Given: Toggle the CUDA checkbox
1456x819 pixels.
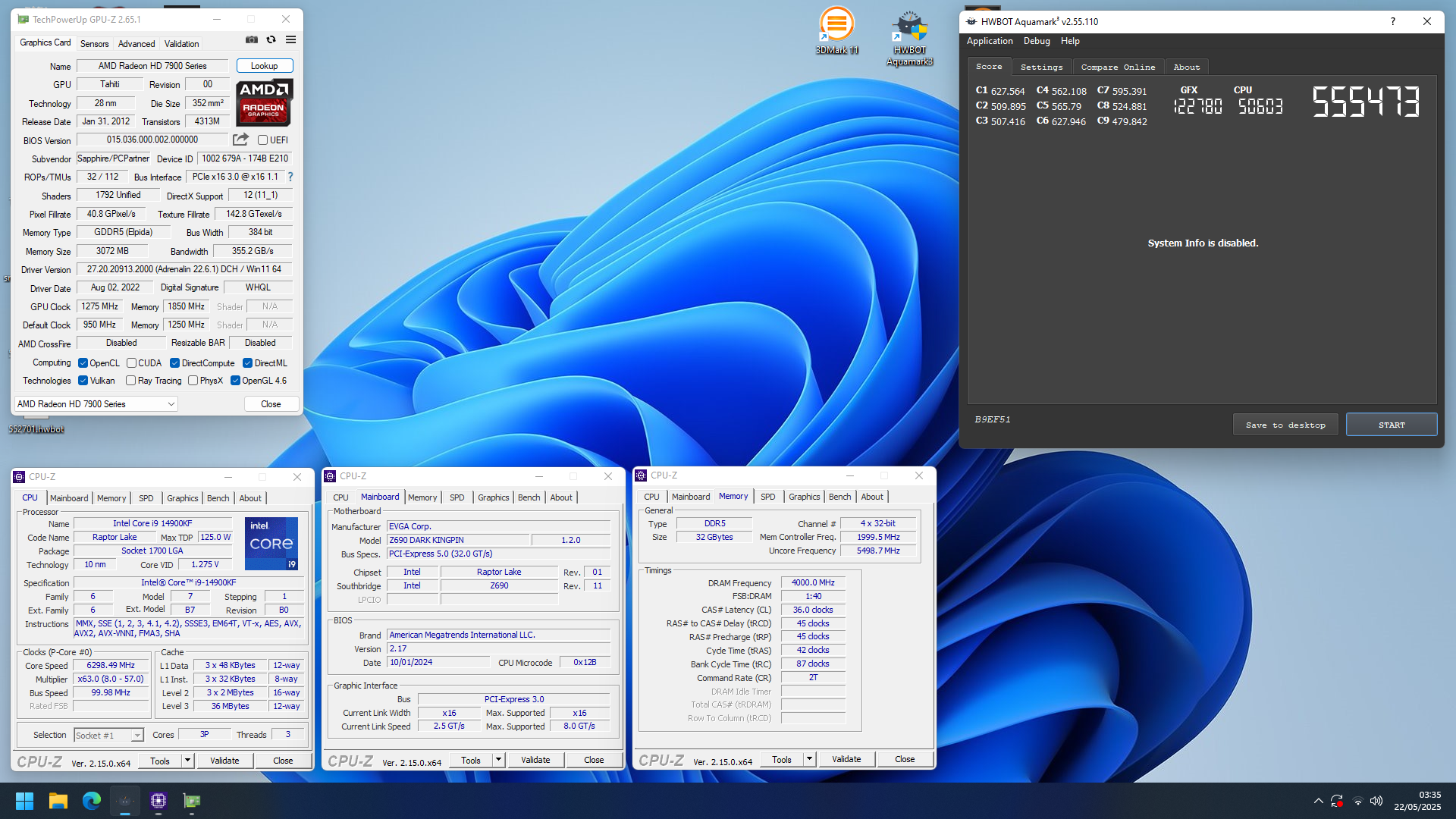Looking at the screenshot, I should (x=131, y=363).
